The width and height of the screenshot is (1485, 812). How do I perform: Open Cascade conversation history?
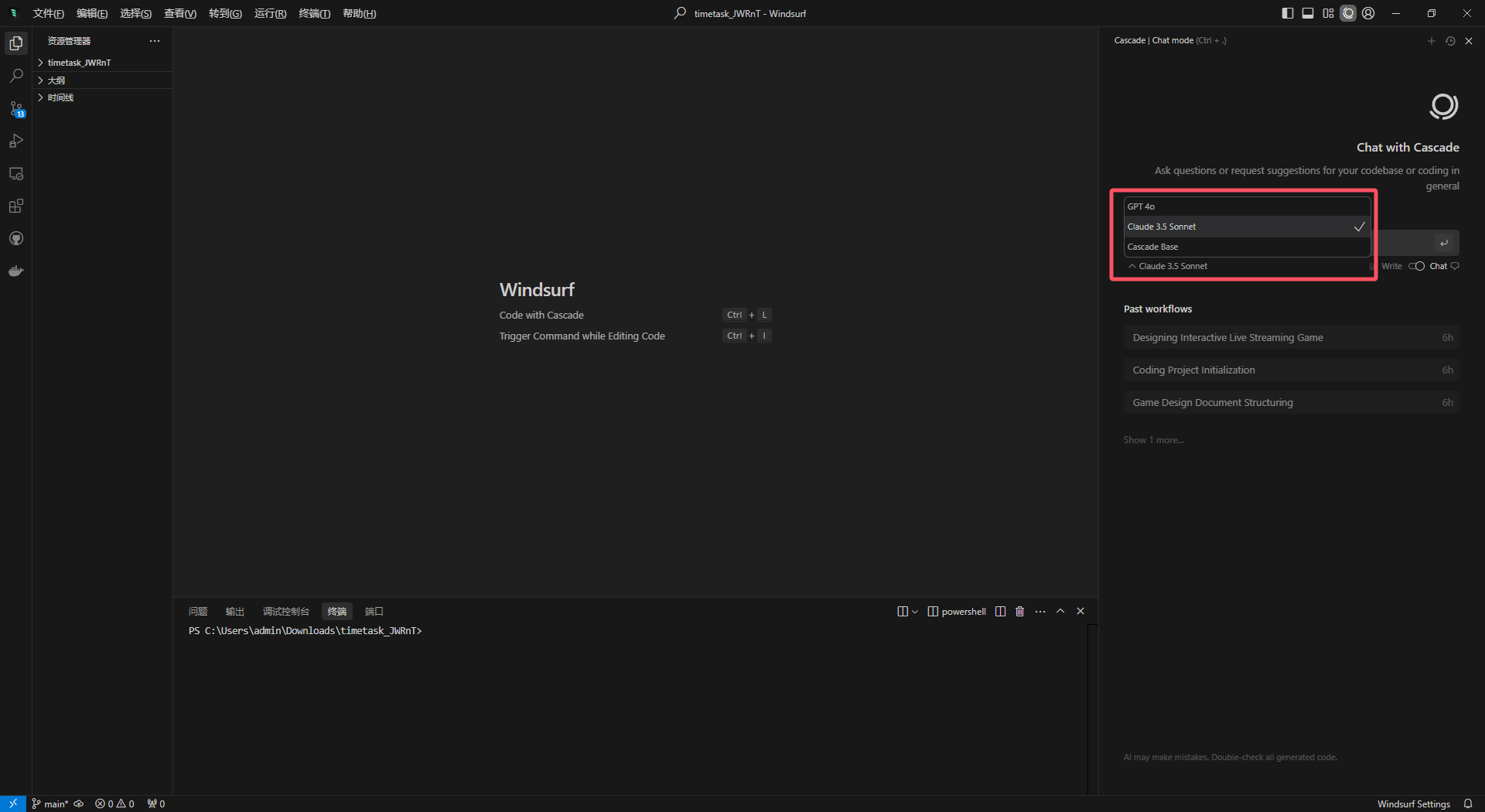click(x=1450, y=41)
